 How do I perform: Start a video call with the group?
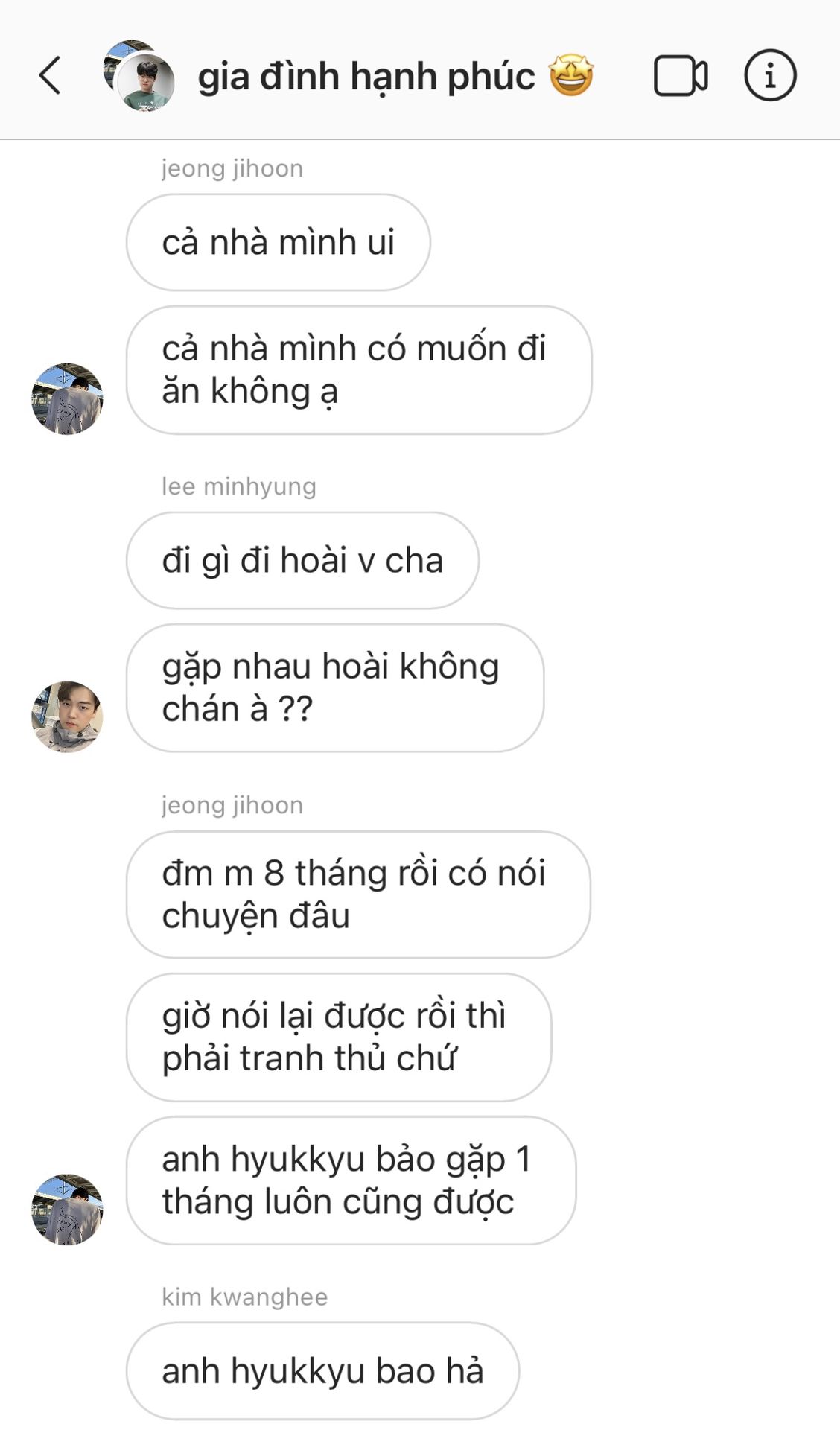pos(681,76)
